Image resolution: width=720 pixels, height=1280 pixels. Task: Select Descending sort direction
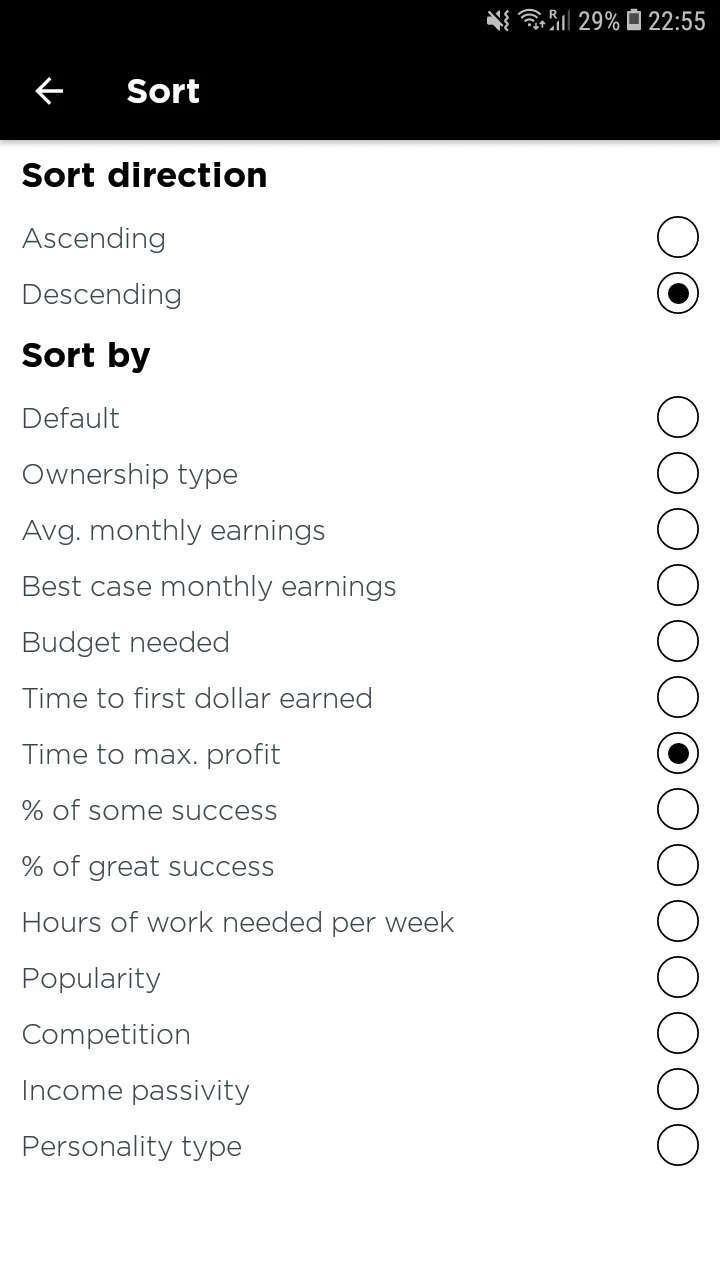pos(677,293)
